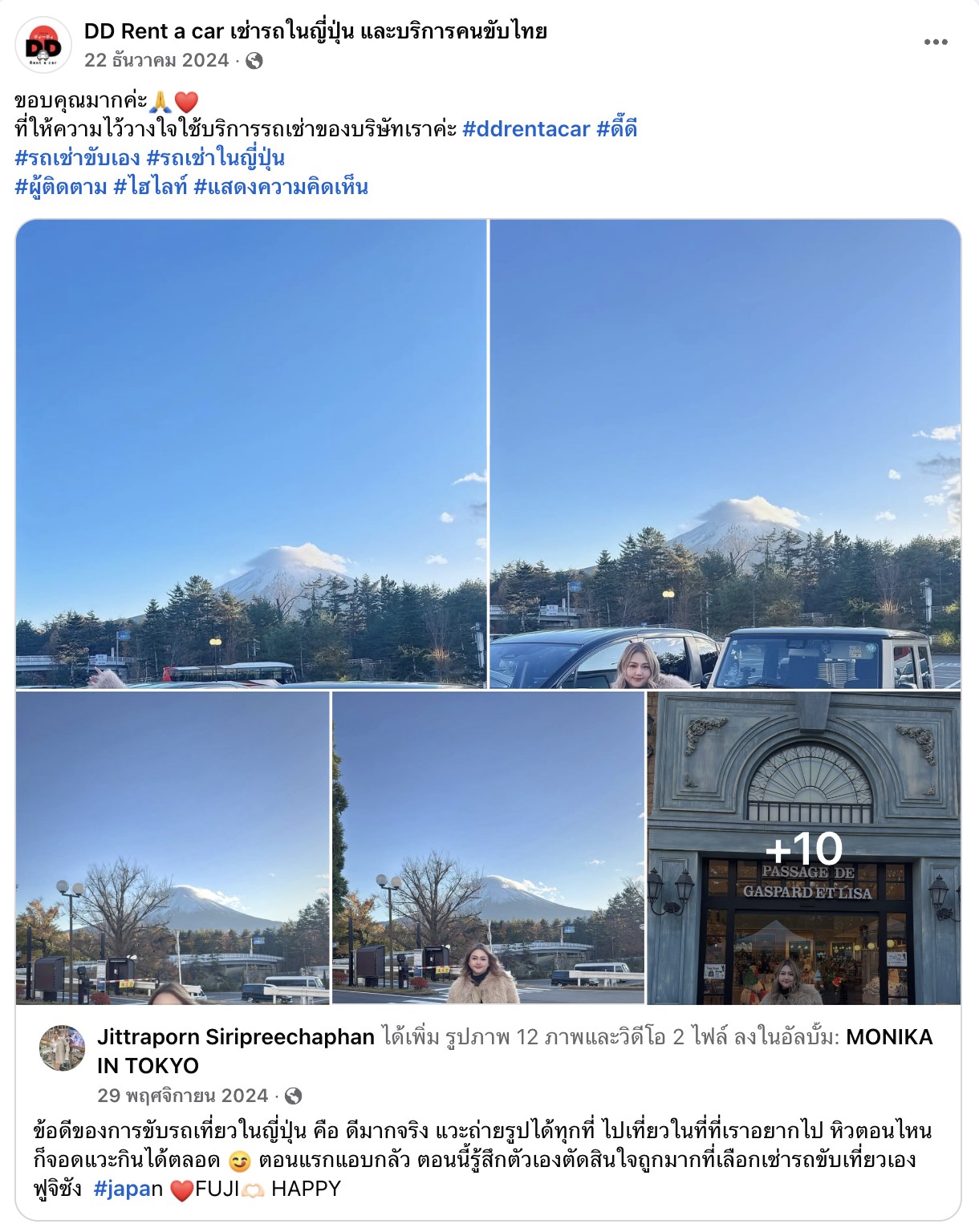View the +10 more photos overlay

(x=804, y=848)
